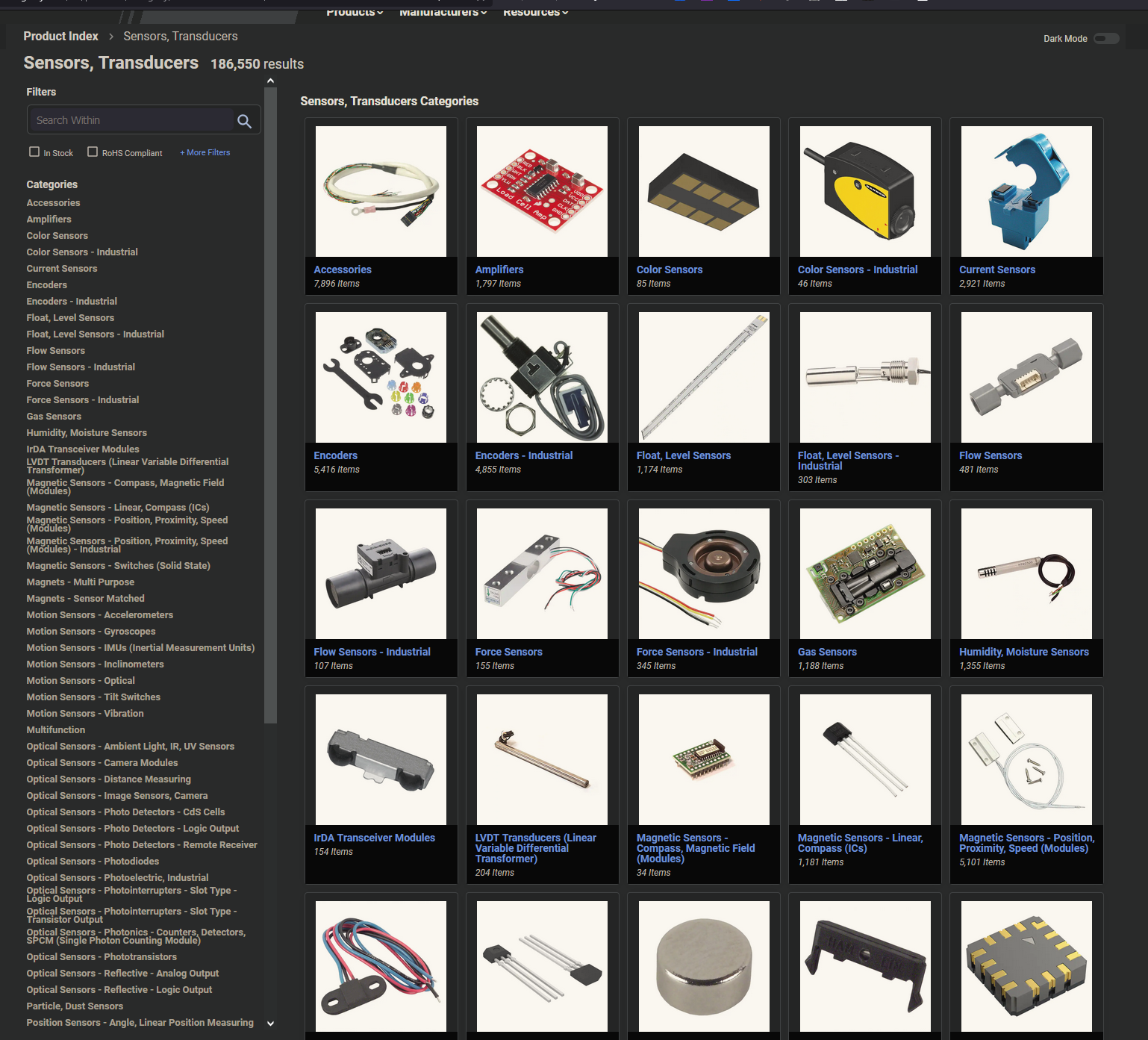Open the Accessories category thumbnail
Screen dimensions: 1148x1040
tap(381, 191)
